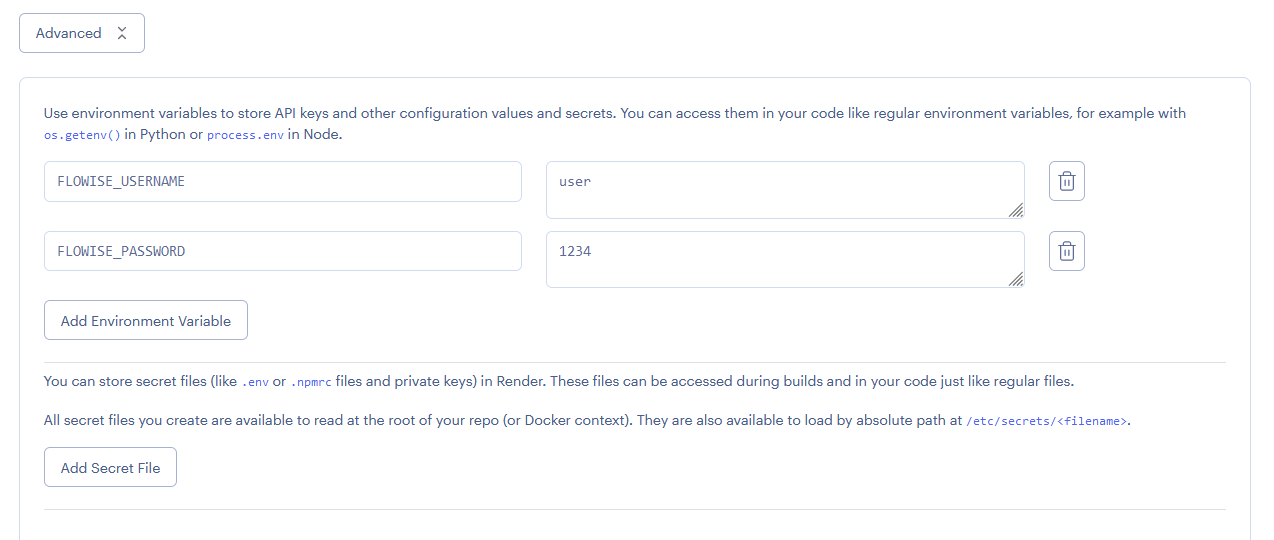Delete the FLOWISE_PASSWORD variable with trash icon
Screen dimensions: 1274x540
1066,252
